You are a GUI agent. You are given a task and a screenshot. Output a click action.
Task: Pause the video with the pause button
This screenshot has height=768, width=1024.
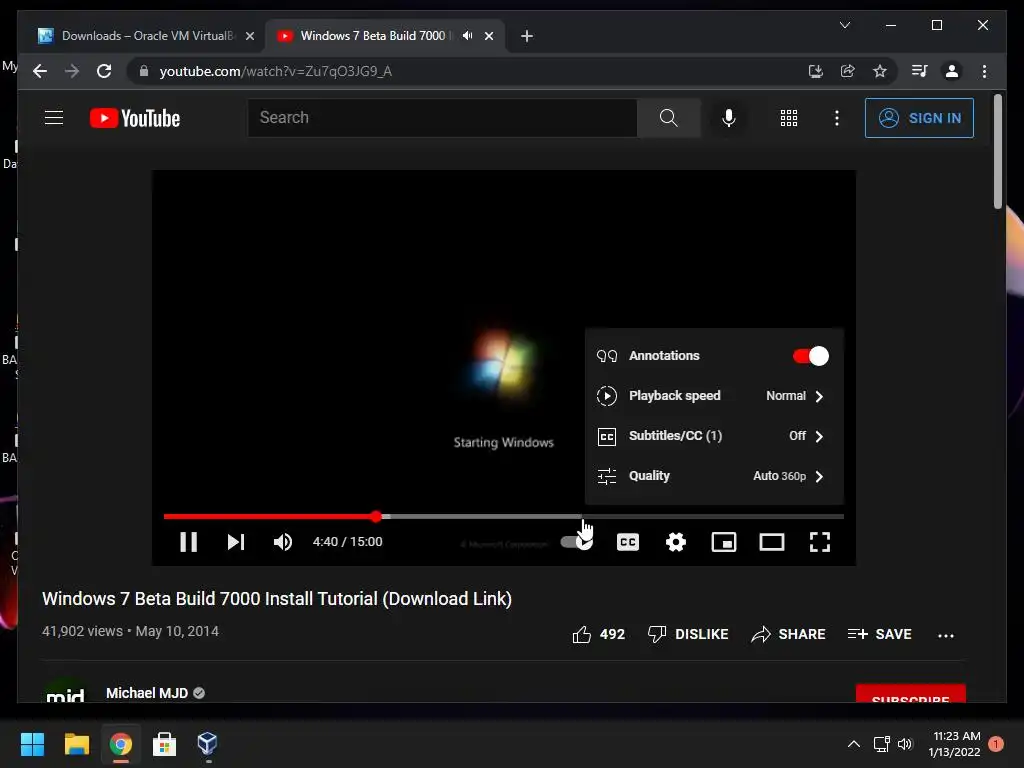(x=188, y=542)
